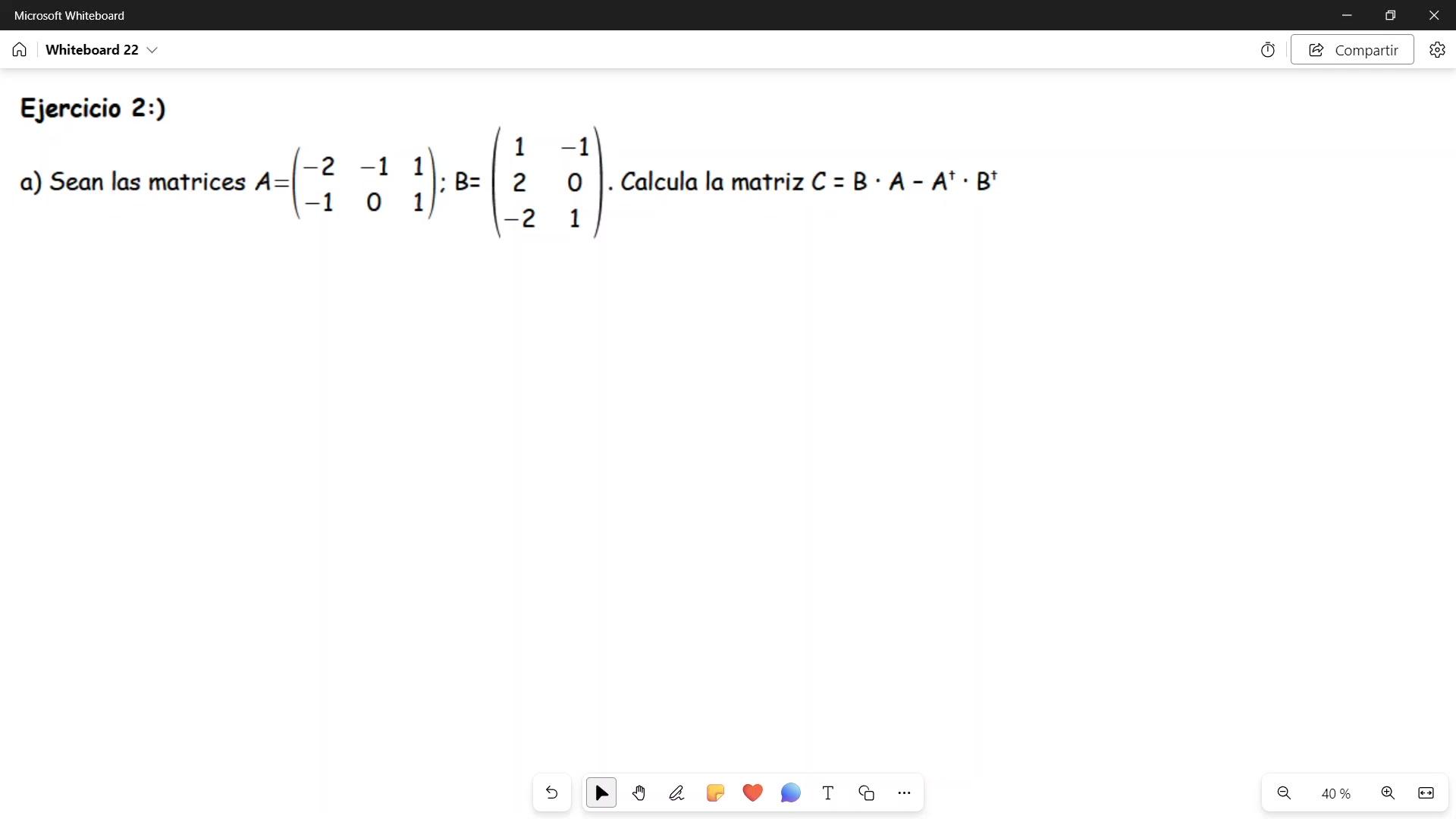Expand more toolbar options ellipsis
1456x819 pixels.
click(x=904, y=793)
